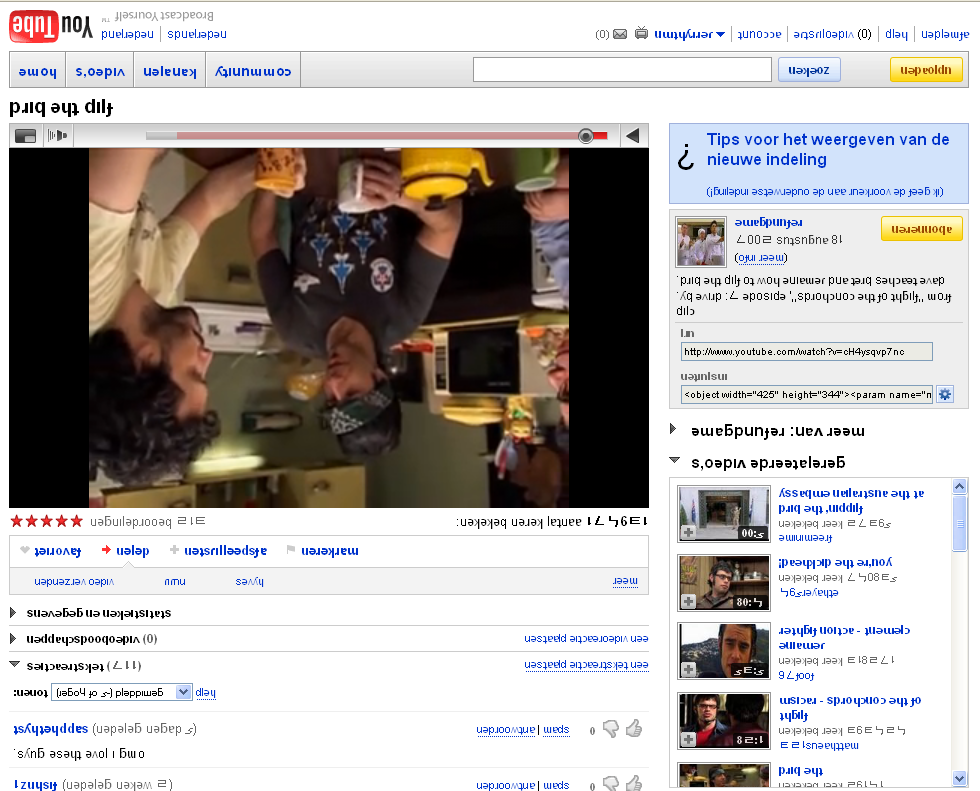The image size is (980, 791).
Task: Click thumbs down on sapphethyst's comment
Action: [610, 729]
